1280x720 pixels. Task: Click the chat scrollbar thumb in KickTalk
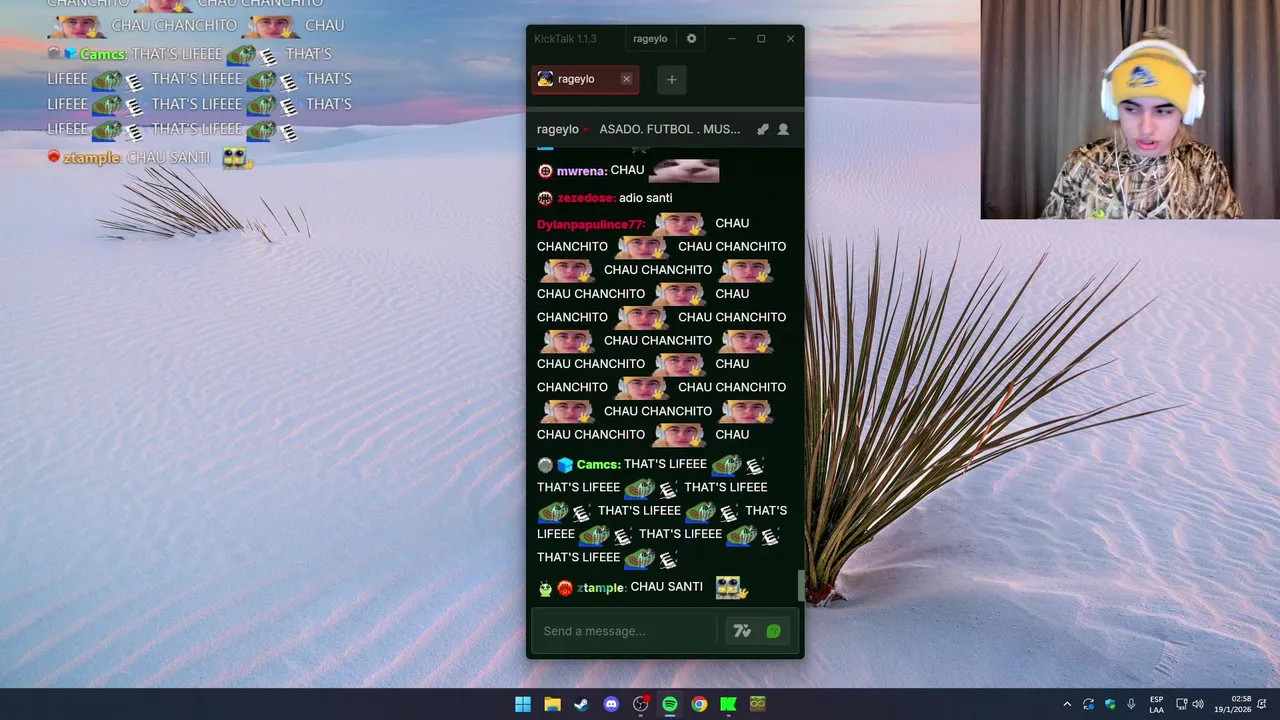(799, 586)
